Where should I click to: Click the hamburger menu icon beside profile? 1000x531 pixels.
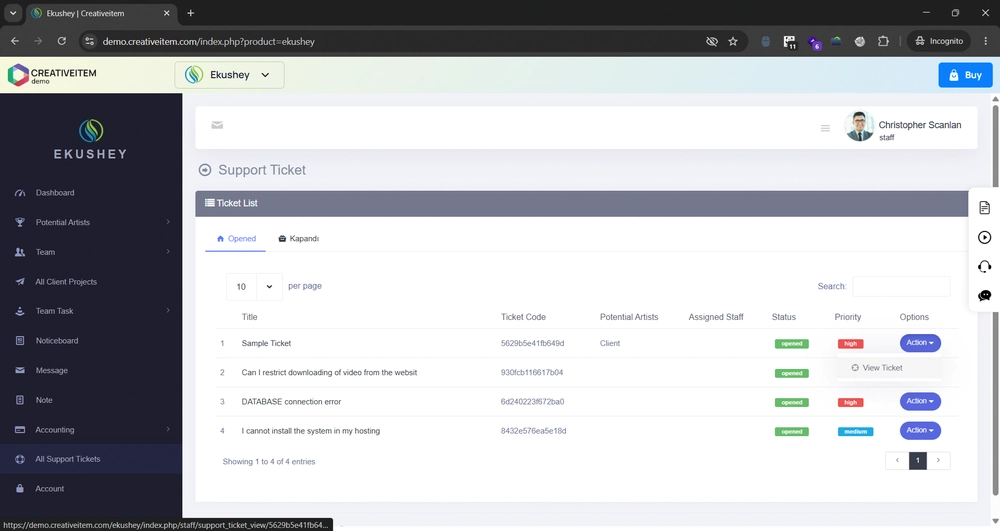(x=825, y=128)
